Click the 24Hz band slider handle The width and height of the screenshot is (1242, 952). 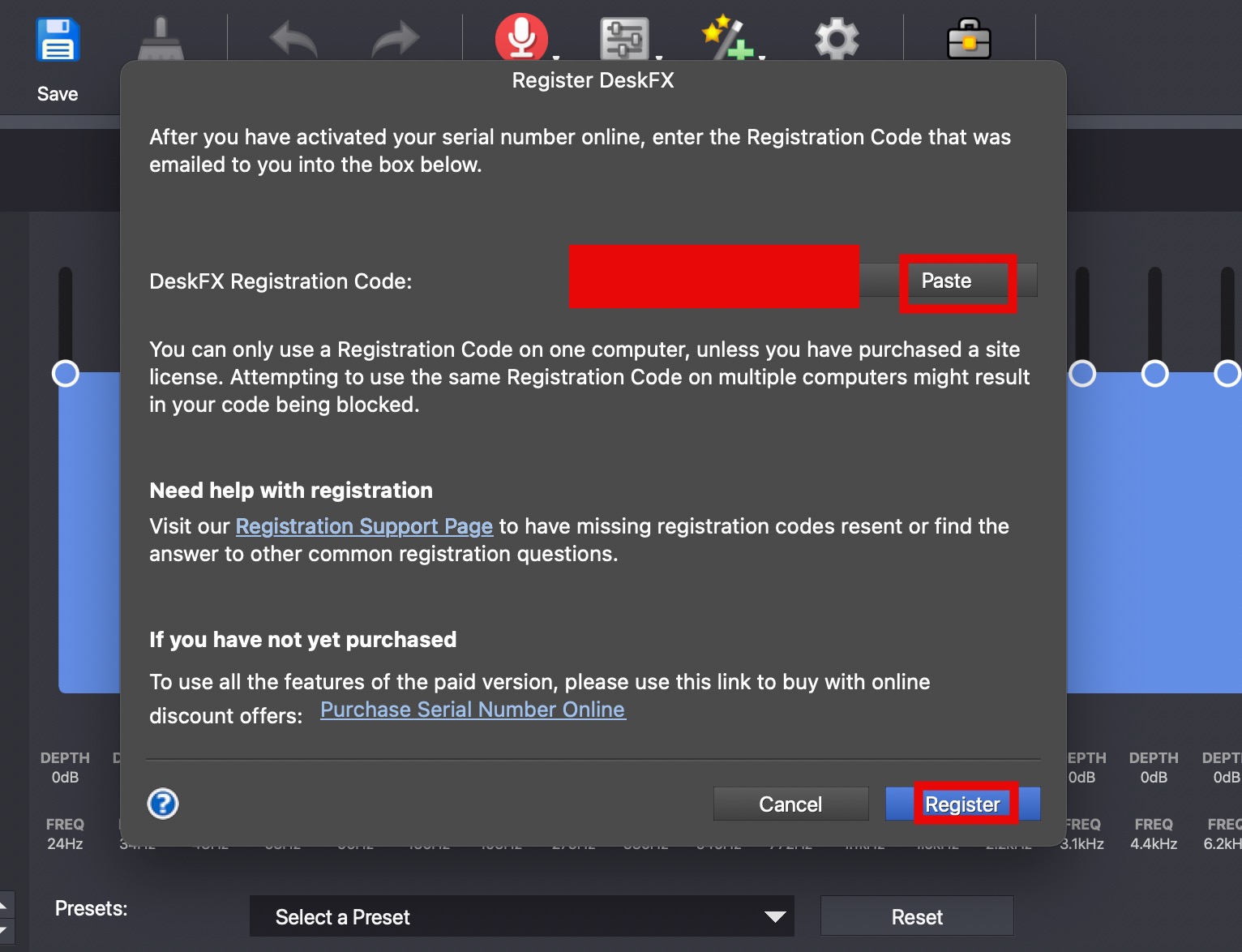point(66,373)
